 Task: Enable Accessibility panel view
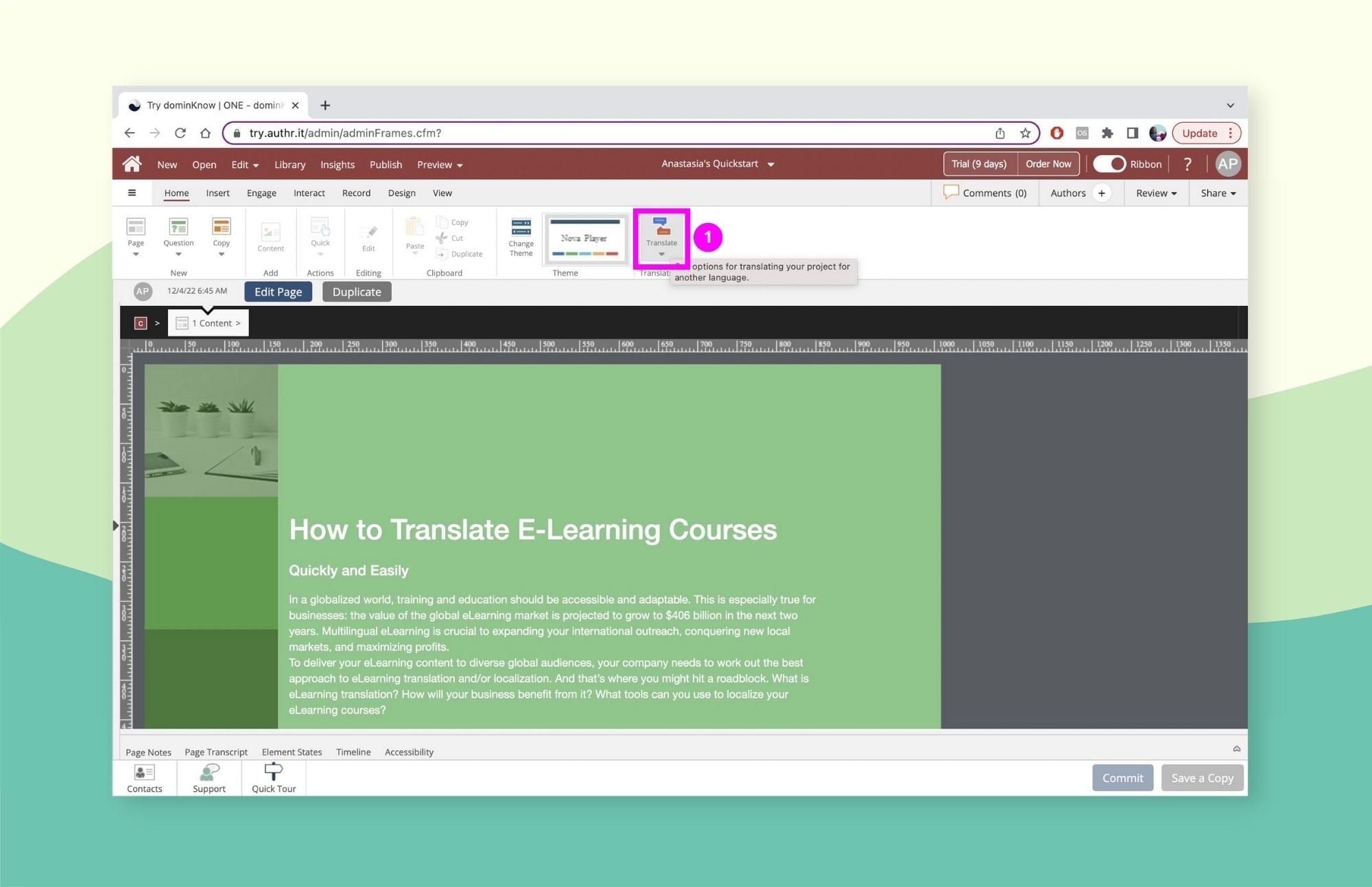pos(410,752)
